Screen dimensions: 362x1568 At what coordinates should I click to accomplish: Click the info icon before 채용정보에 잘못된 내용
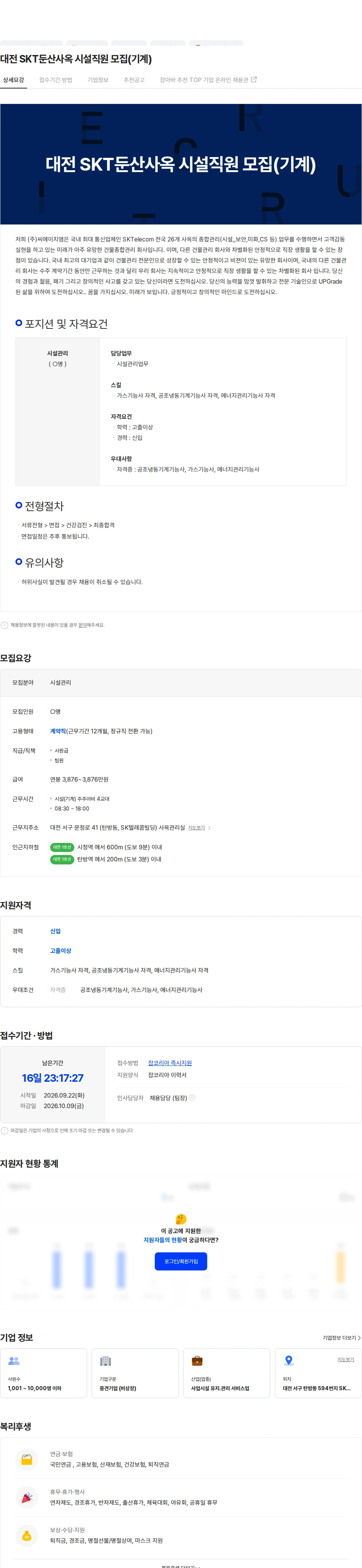(x=5, y=625)
